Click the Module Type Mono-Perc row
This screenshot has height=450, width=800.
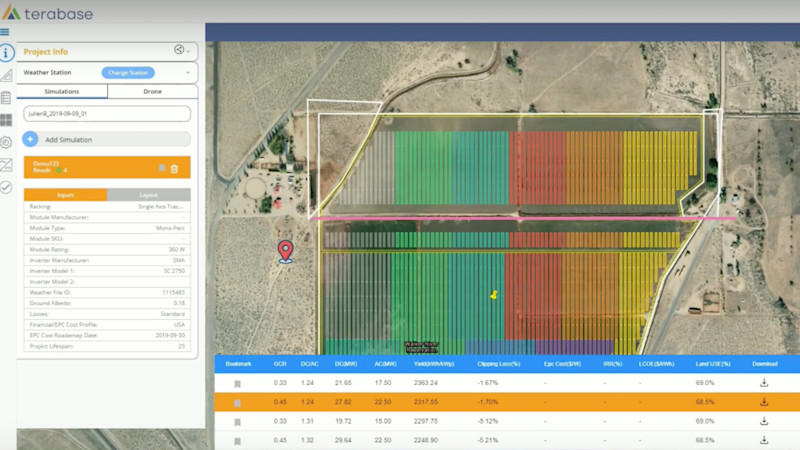(107, 228)
